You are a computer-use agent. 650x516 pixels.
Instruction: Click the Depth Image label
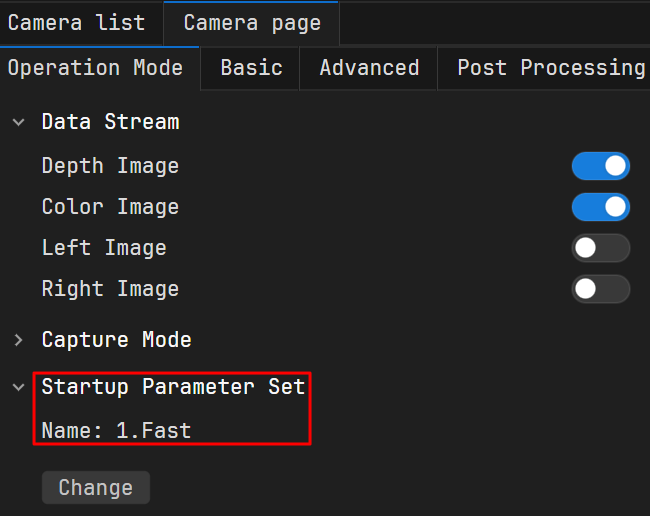coord(110,166)
